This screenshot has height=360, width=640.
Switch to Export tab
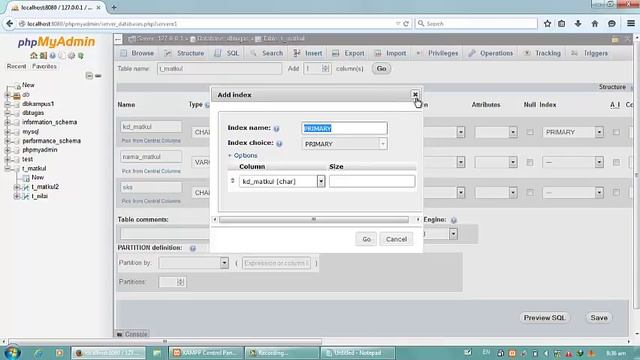[x=348, y=53]
